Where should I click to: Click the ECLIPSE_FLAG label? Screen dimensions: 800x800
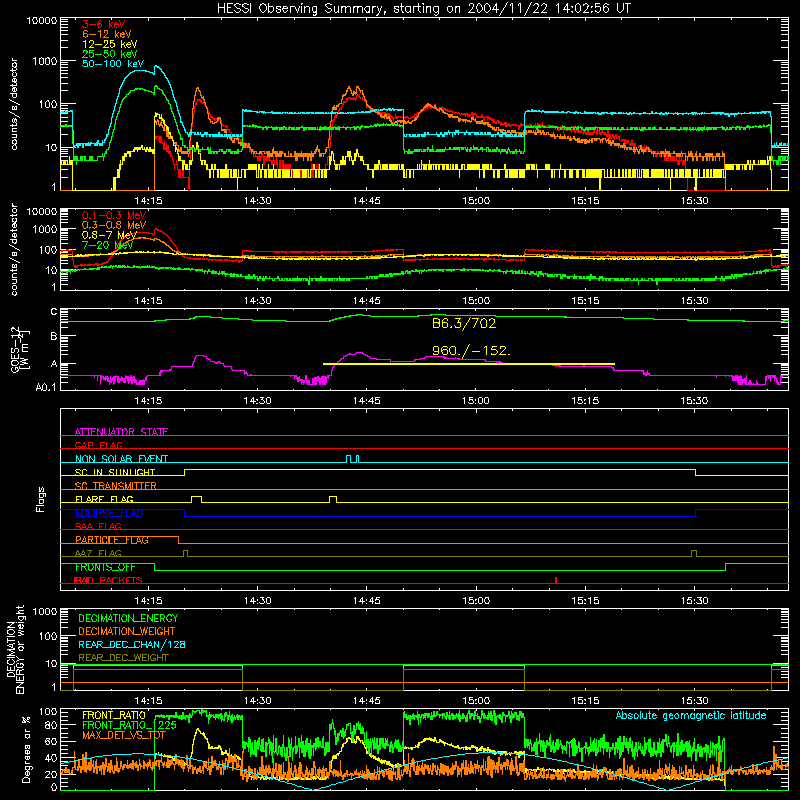tap(109, 513)
